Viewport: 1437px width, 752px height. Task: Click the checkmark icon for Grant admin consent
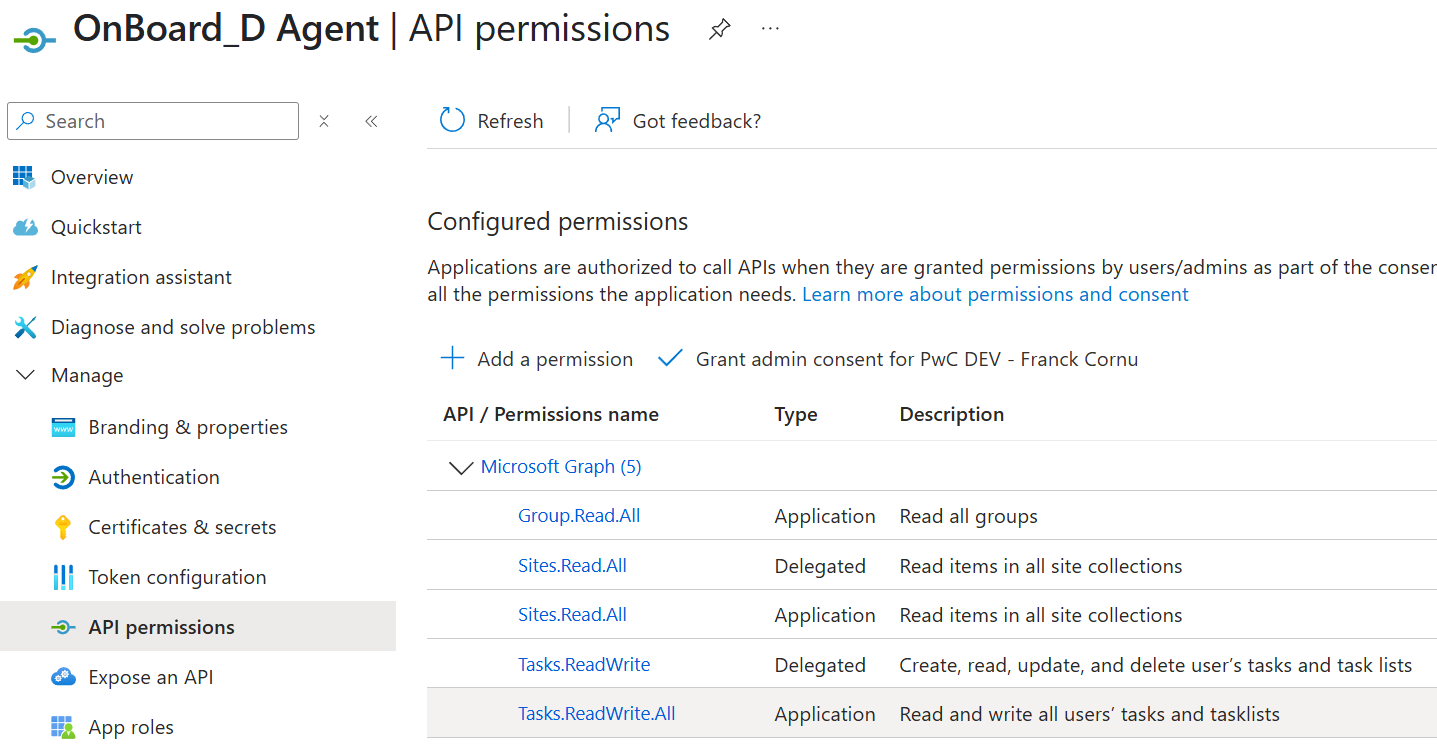pos(670,358)
